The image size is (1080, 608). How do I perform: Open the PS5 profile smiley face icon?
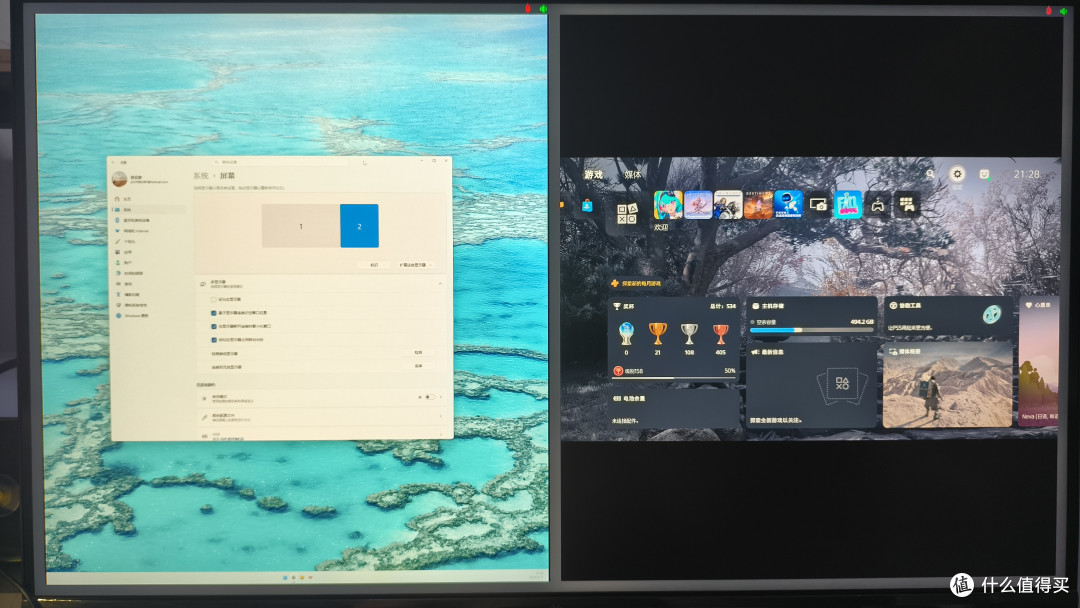tap(984, 174)
